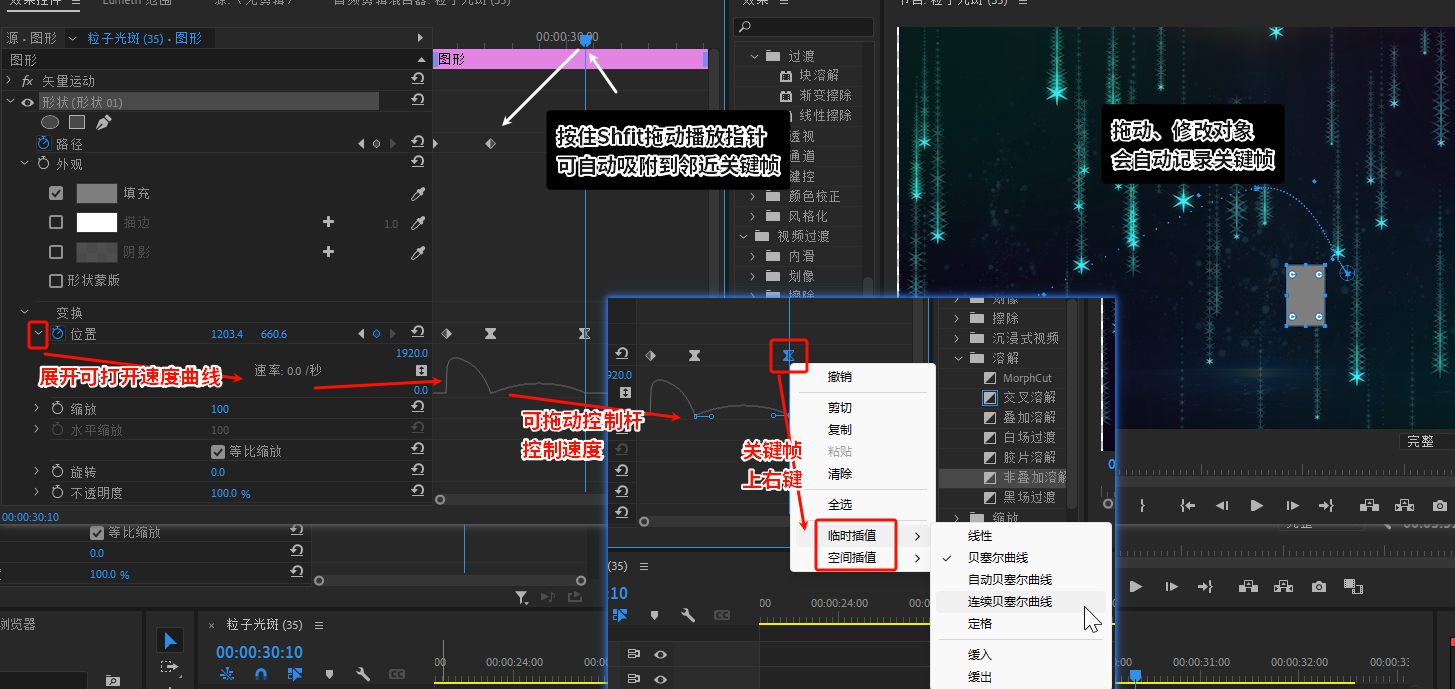The width and height of the screenshot is (1455, 689).
Task: Open the 完整 playback resolution dropdown
Action: (x=1426, y=441)
